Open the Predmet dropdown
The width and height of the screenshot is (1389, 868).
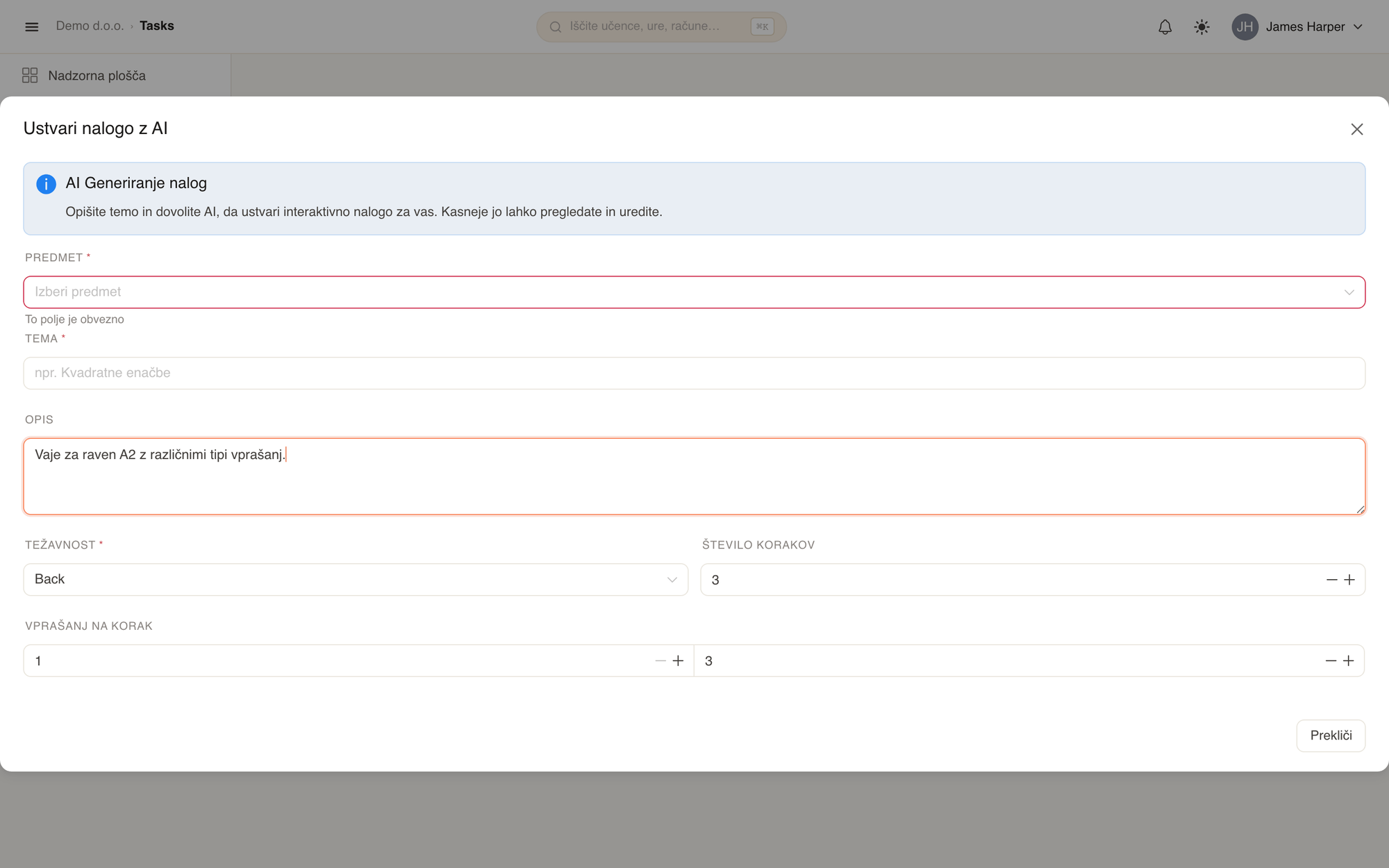694,292
